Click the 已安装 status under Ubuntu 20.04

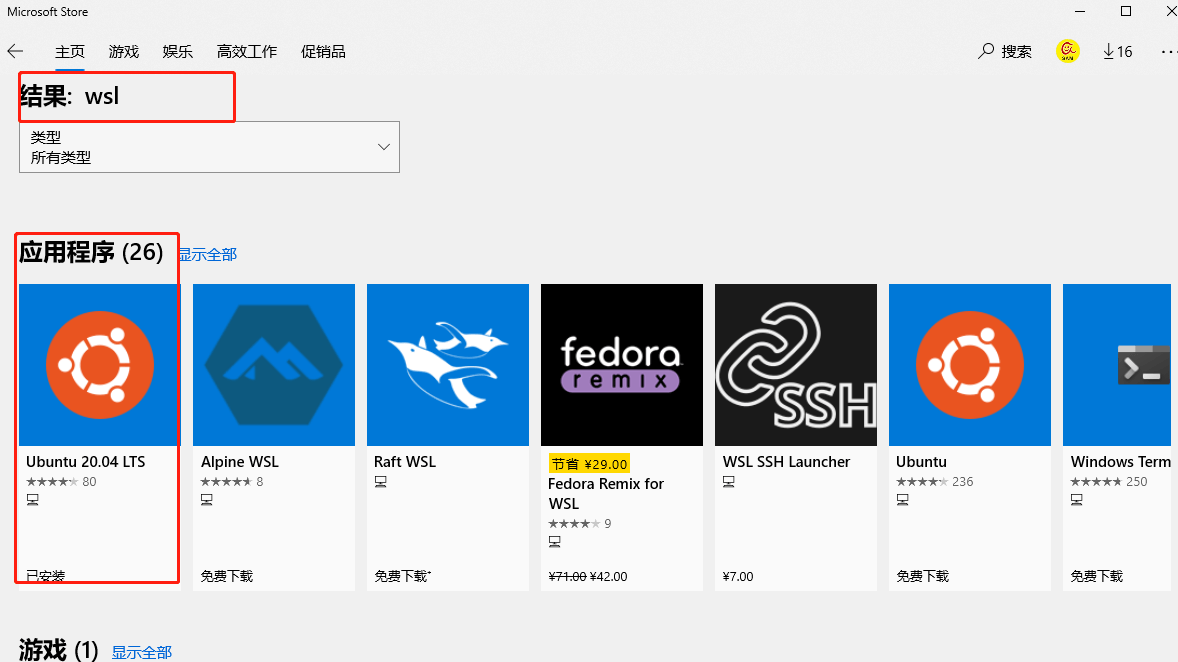46,576
